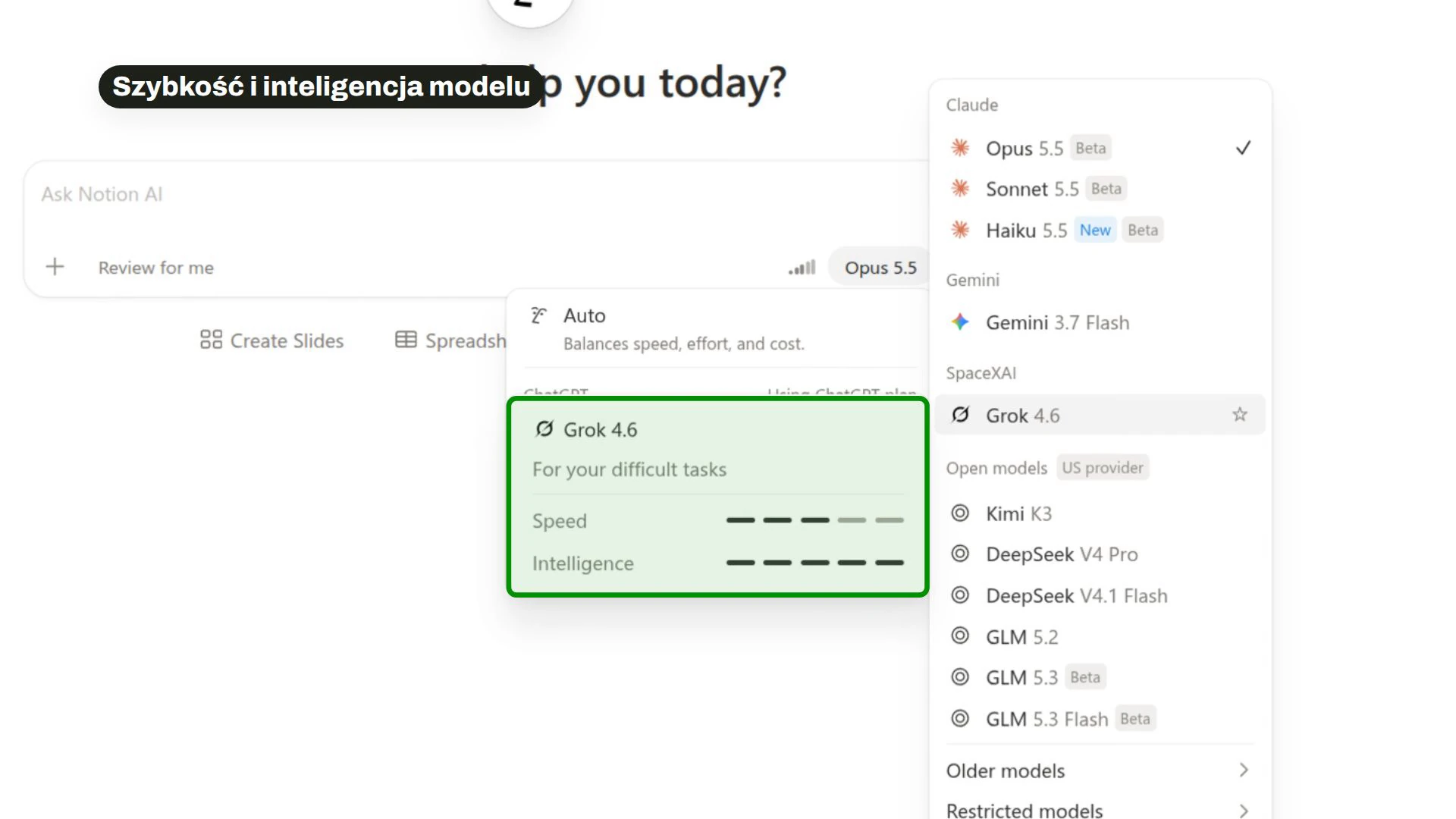Click Review for me suggestion
The height and width of the screenshot is (819, 1456).
(x=155, y=268)
